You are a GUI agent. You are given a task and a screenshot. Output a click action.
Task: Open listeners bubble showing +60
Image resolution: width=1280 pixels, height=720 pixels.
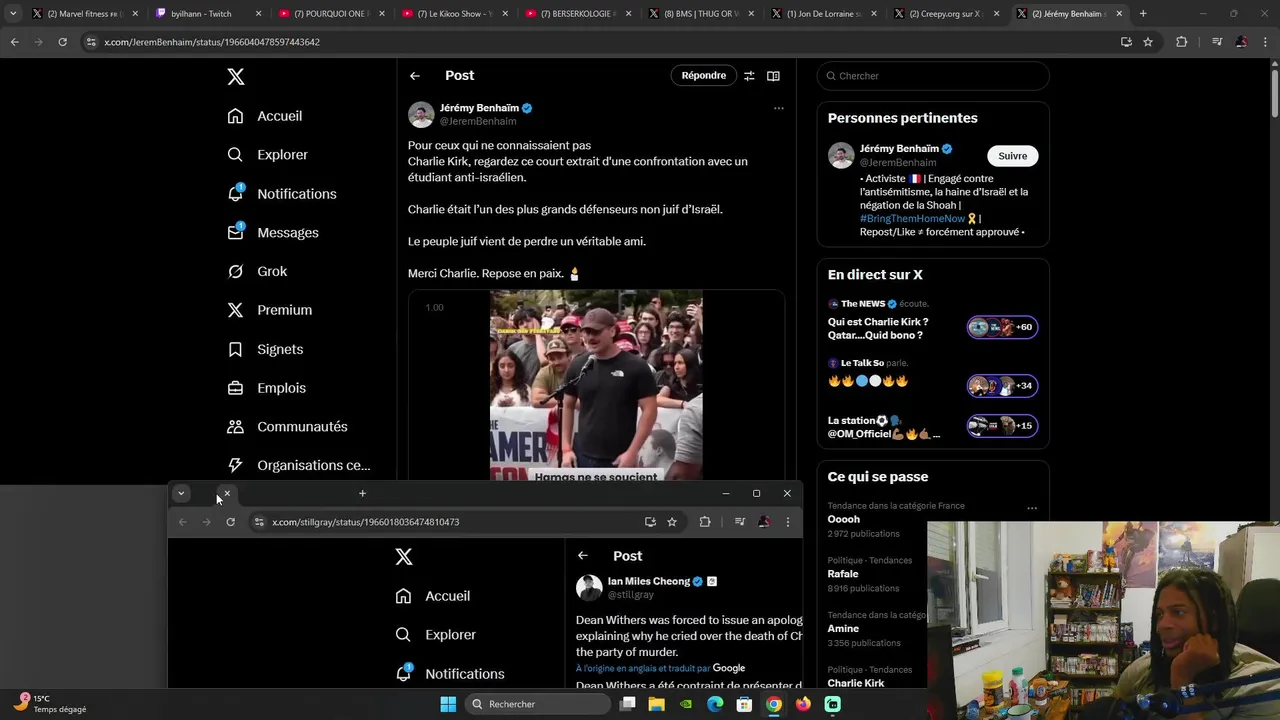pyautogui.click(x=1002, y=328)
